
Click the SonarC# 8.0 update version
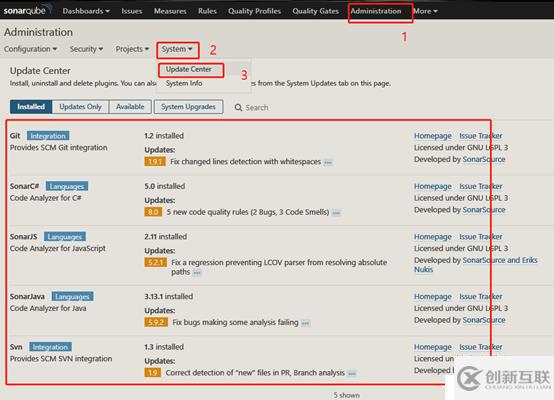coord(153,212)
